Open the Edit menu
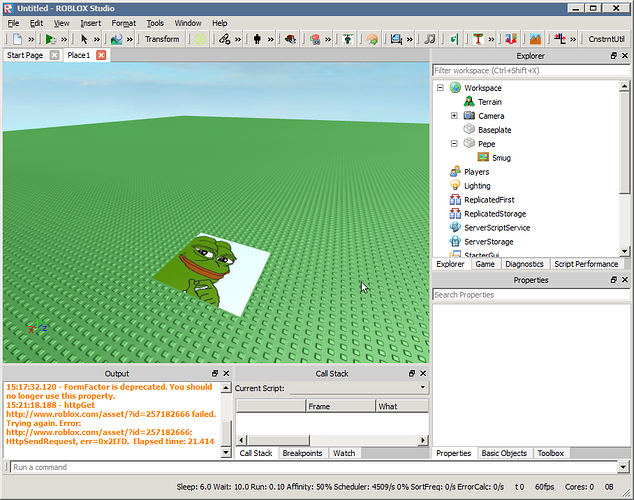The image size is (634, 500). tap(36, 23)
